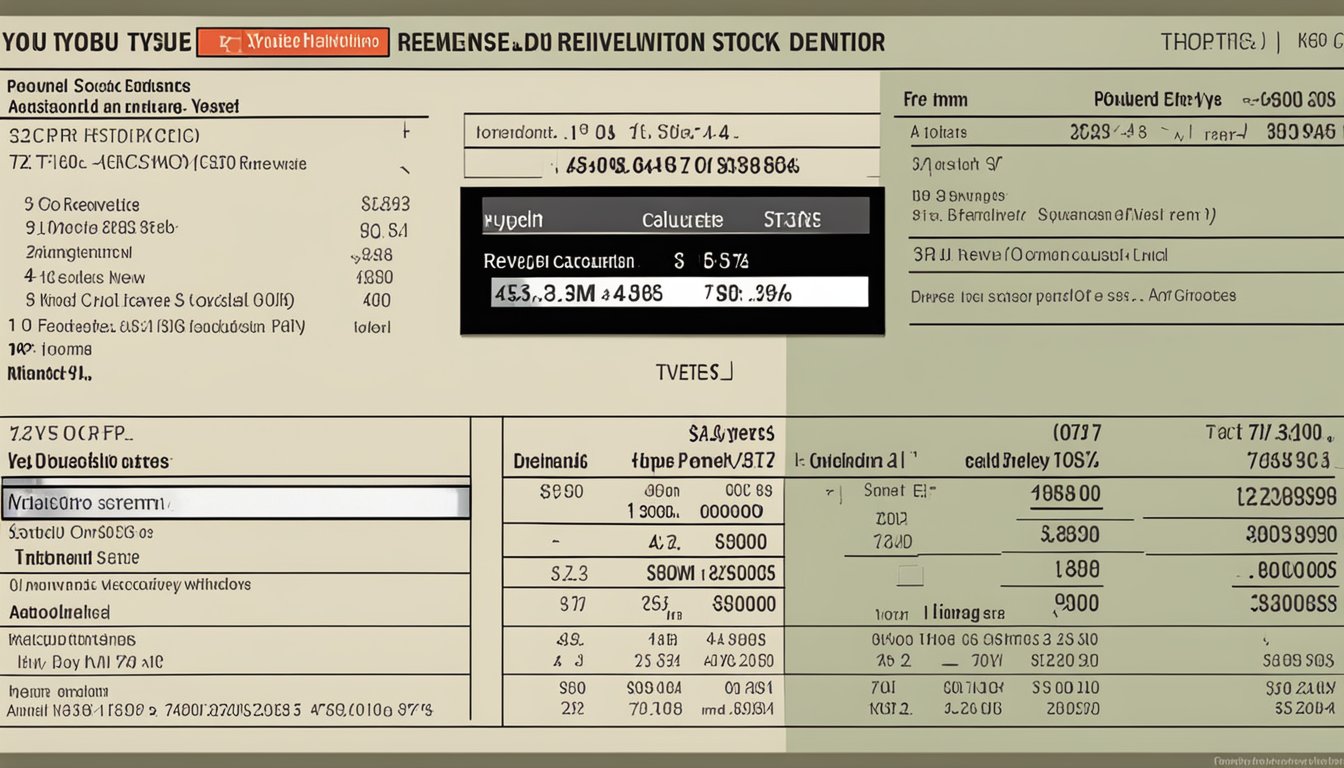Click the '000000' cell in middle table
The height and width of the screenshot is (768, 1344).
[x=731, y=511]
